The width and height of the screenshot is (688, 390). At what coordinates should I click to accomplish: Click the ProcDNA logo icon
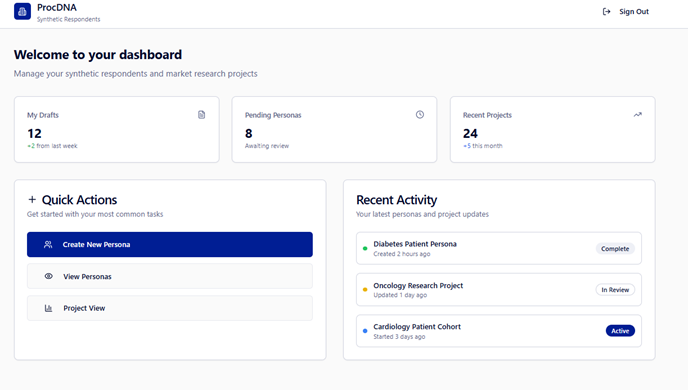pos(22,11)
